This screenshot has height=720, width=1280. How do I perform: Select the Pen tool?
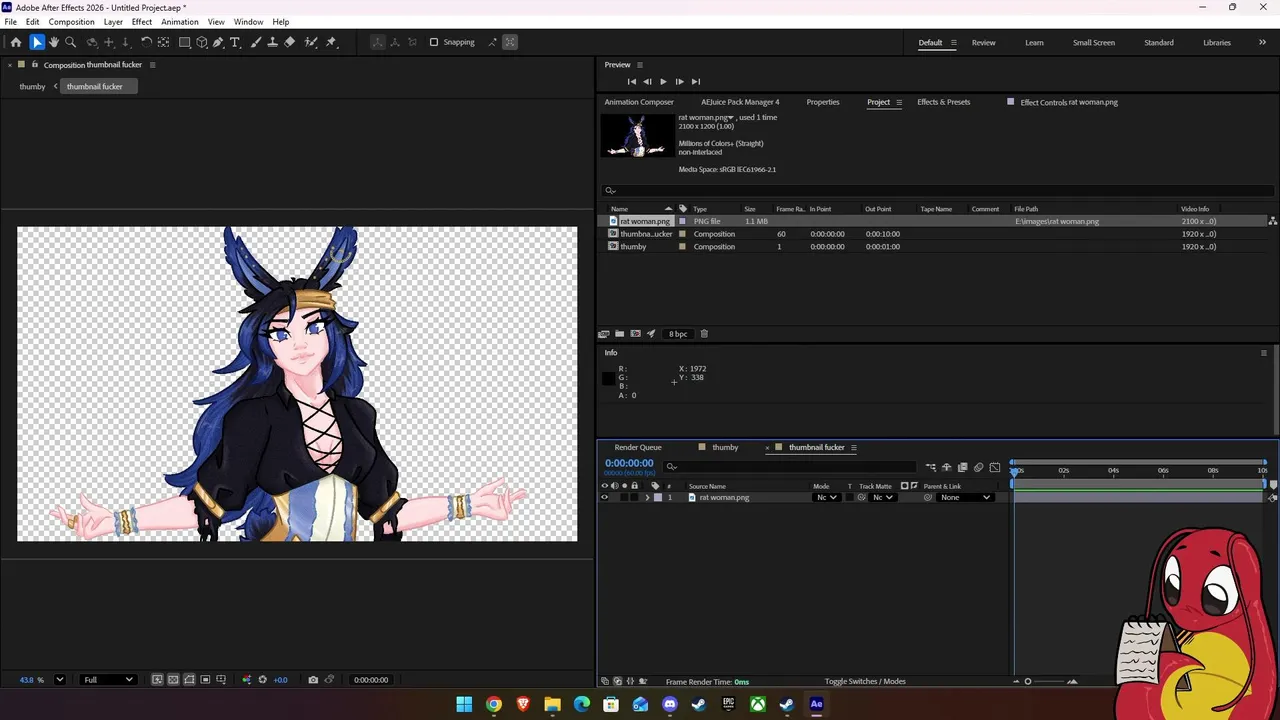[x=218, y=42]
